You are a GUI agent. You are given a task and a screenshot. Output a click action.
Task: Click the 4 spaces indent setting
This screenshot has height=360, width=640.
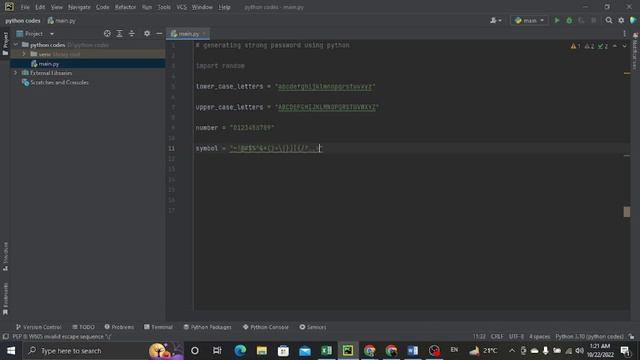click(x=540, y=337)
